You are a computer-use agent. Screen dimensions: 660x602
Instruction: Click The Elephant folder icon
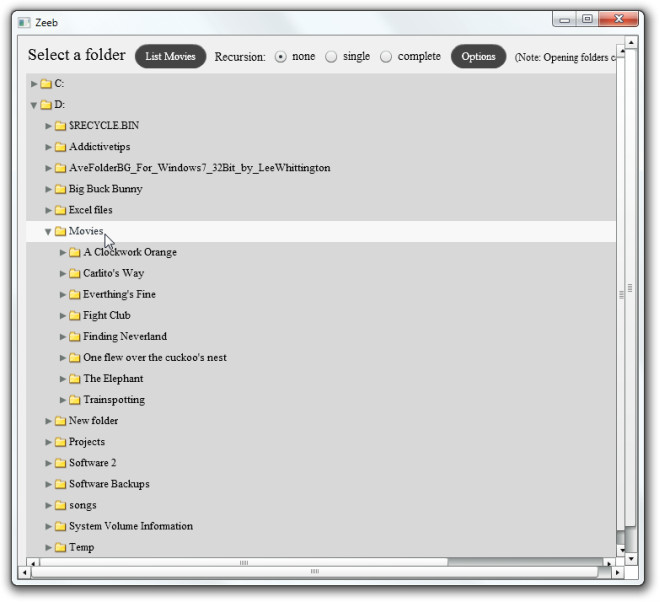[75, 378]
